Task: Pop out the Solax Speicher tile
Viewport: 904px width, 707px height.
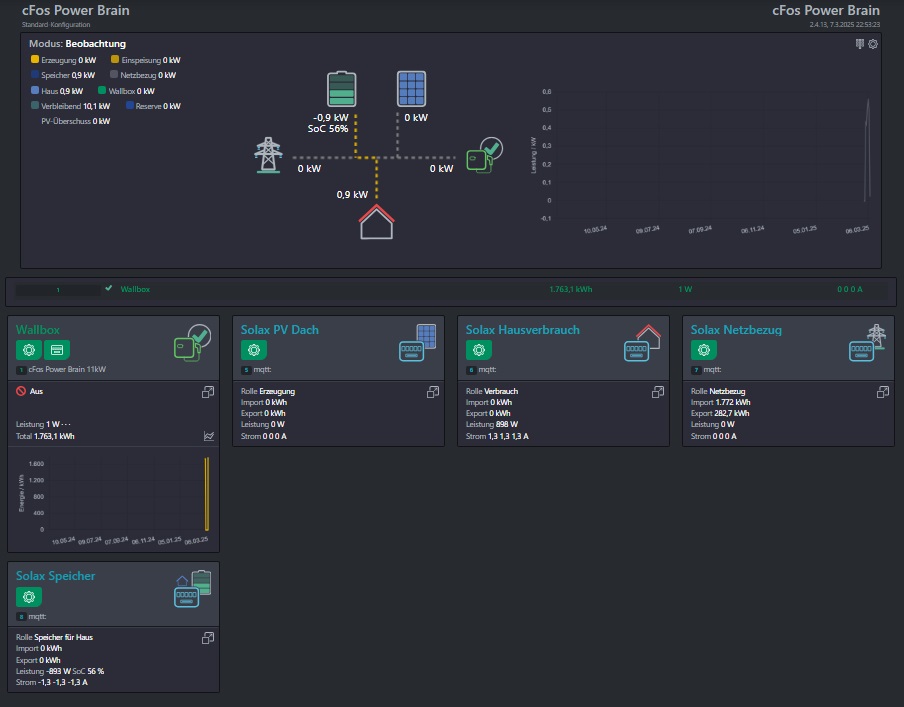Action: (208, 638)
